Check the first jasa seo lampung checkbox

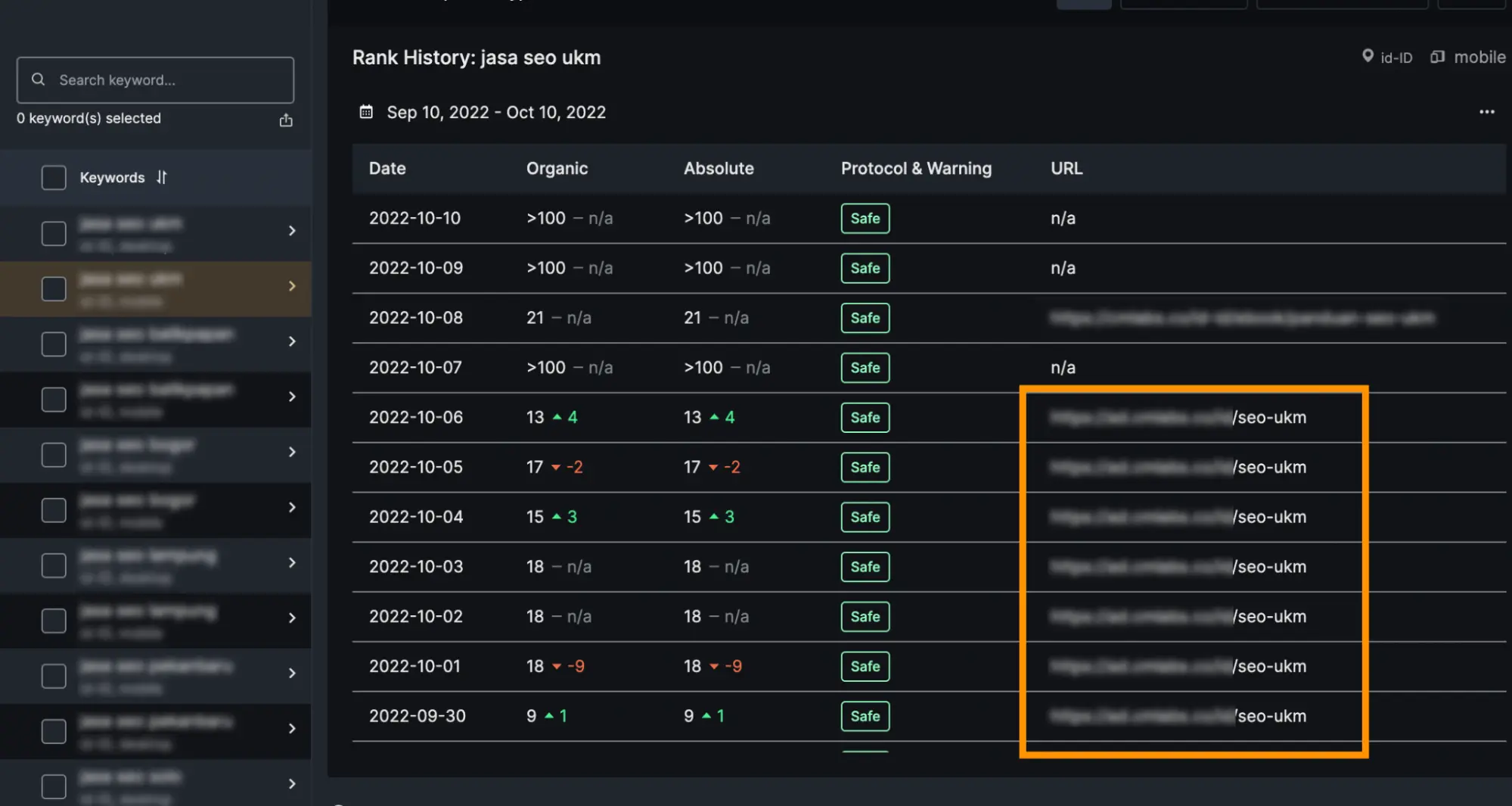tap(54, 565)
